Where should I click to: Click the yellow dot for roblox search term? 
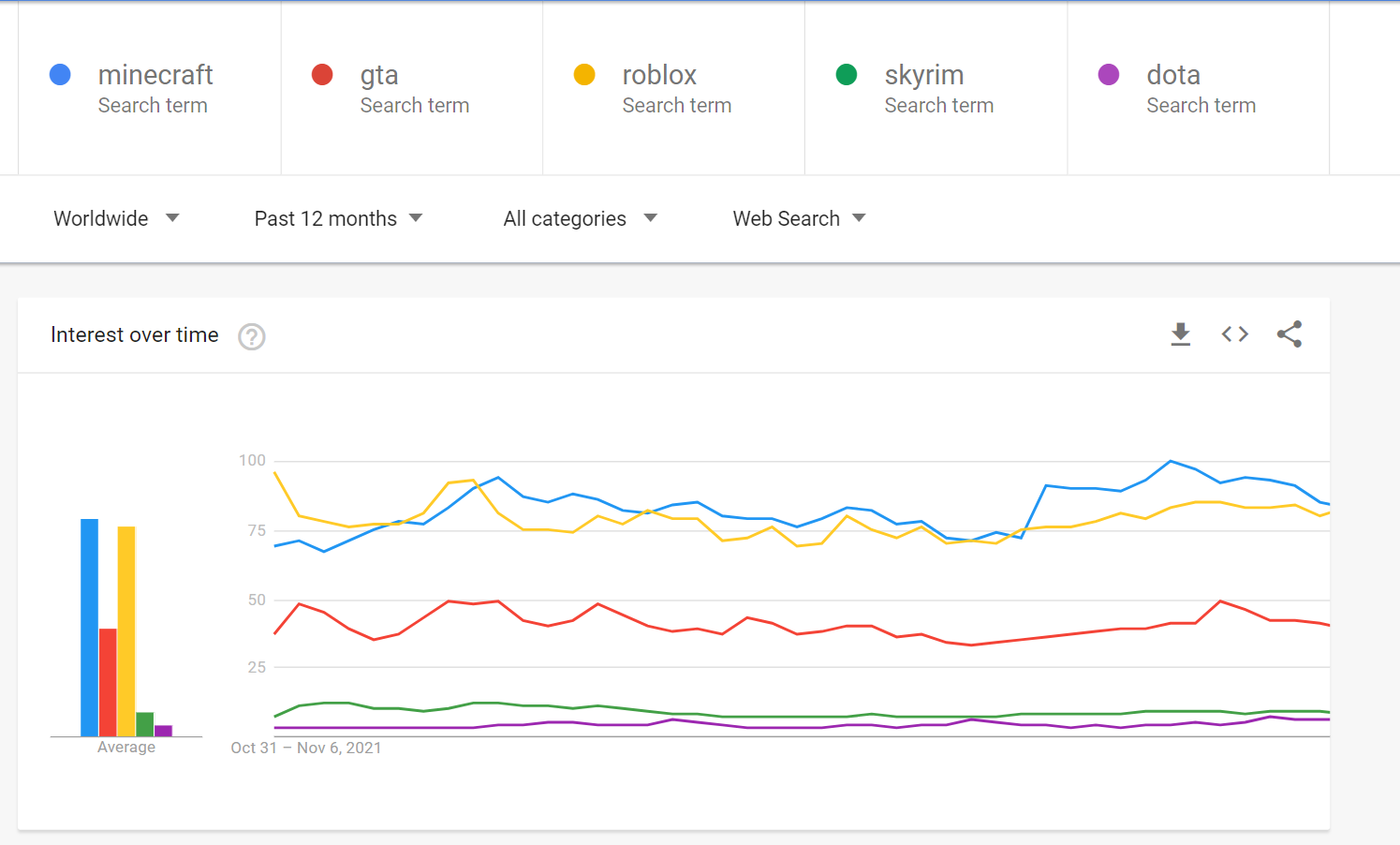[583, 75]
